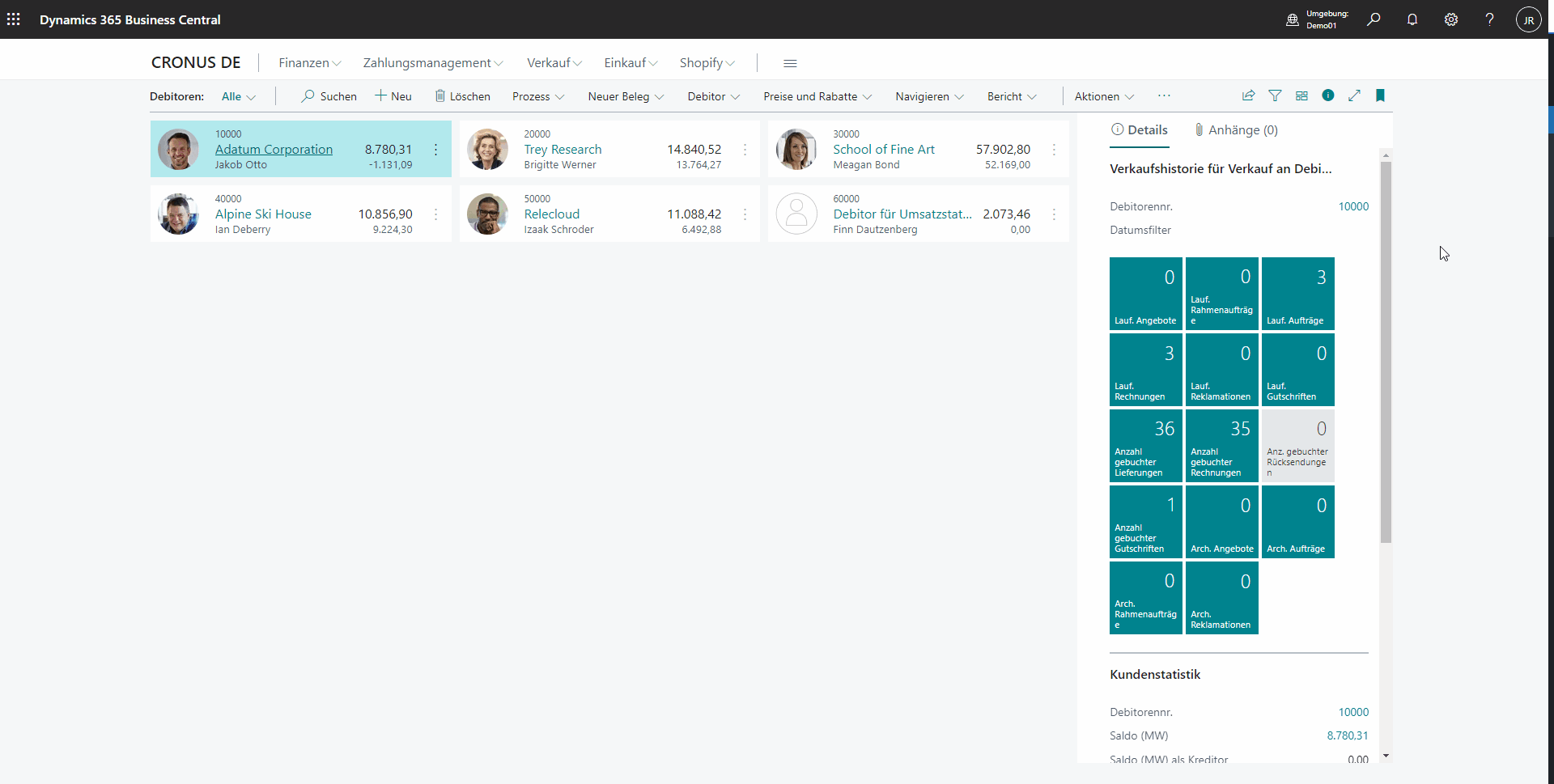Open School of Fine Art customer

click(884, 150)
